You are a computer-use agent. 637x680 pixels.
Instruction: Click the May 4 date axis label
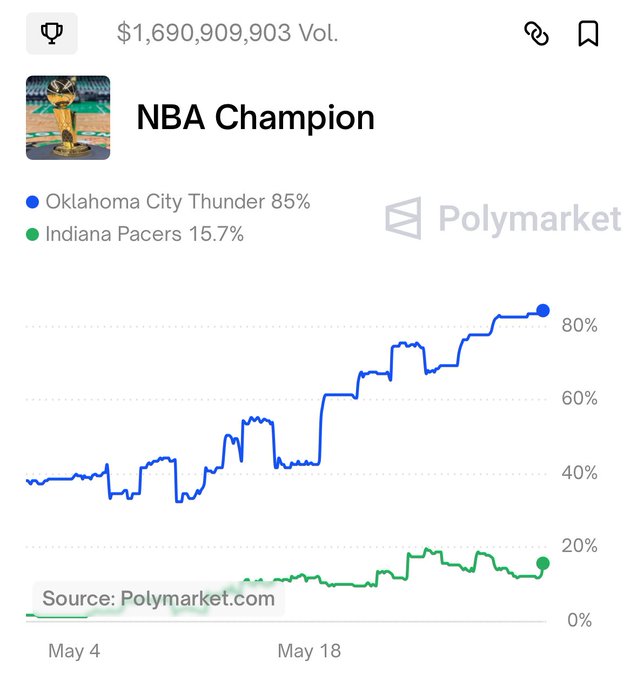coord(74,651)
